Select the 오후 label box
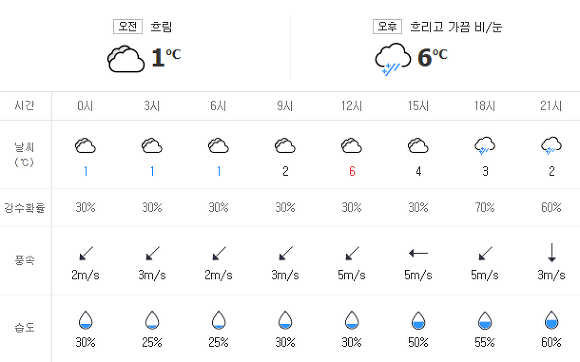This screenshot has height=362, width=580. point(387,27)
